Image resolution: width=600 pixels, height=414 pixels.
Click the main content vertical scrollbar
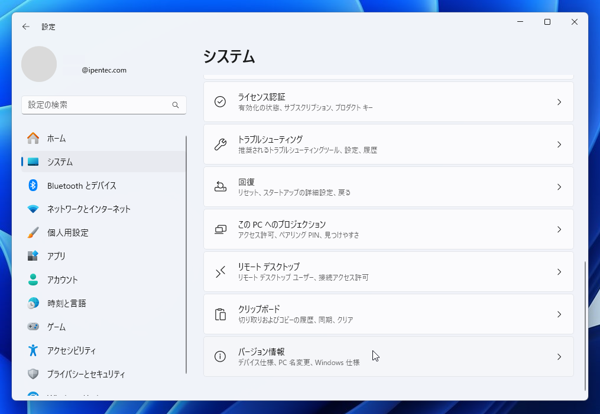pos(585,326)
